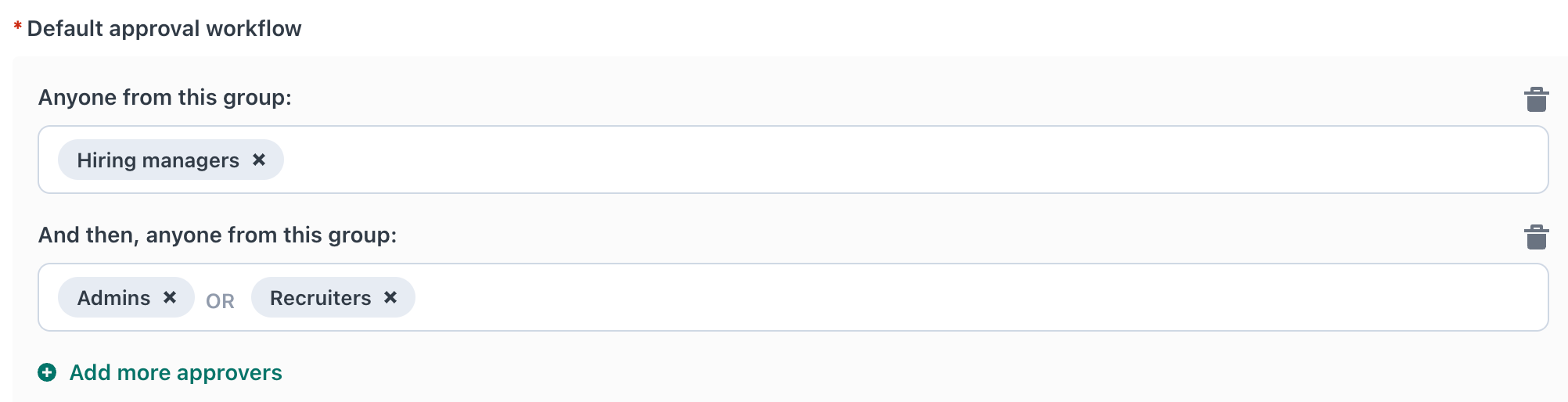Select the Recruiters tag
The height and width of the screenshot is (402, 1568).
[320, 298]
